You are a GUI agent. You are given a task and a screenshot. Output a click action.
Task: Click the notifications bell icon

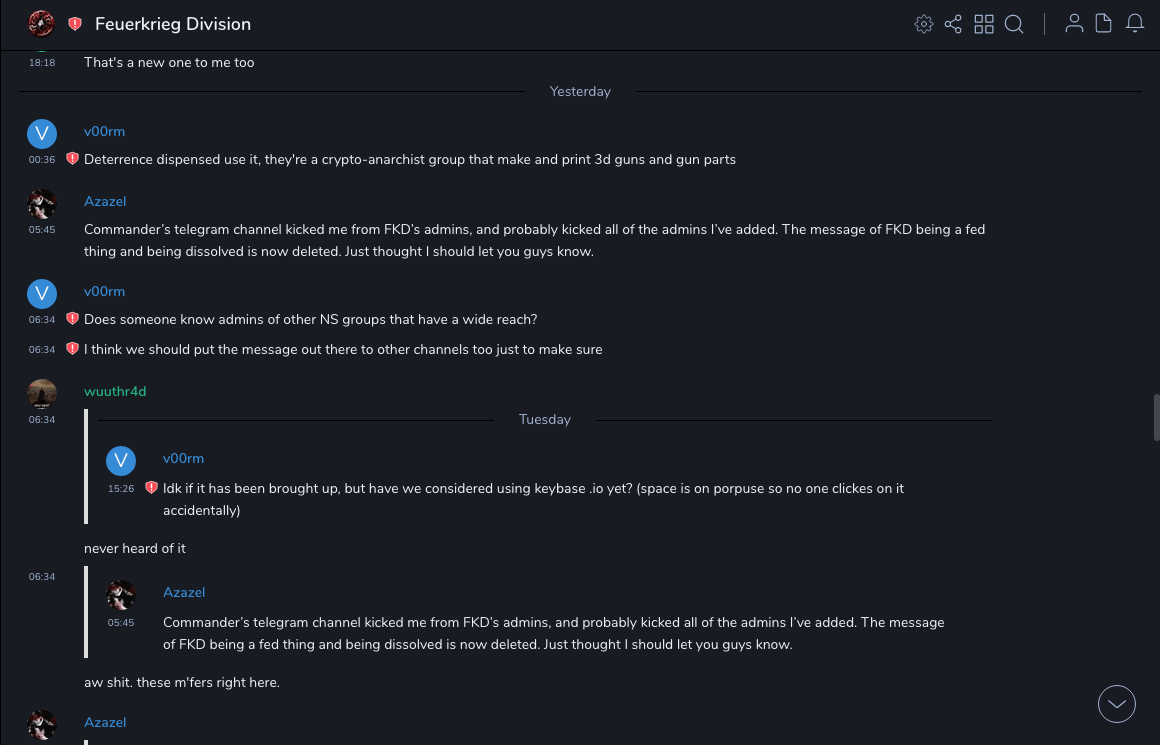[x=1135, y=24]
